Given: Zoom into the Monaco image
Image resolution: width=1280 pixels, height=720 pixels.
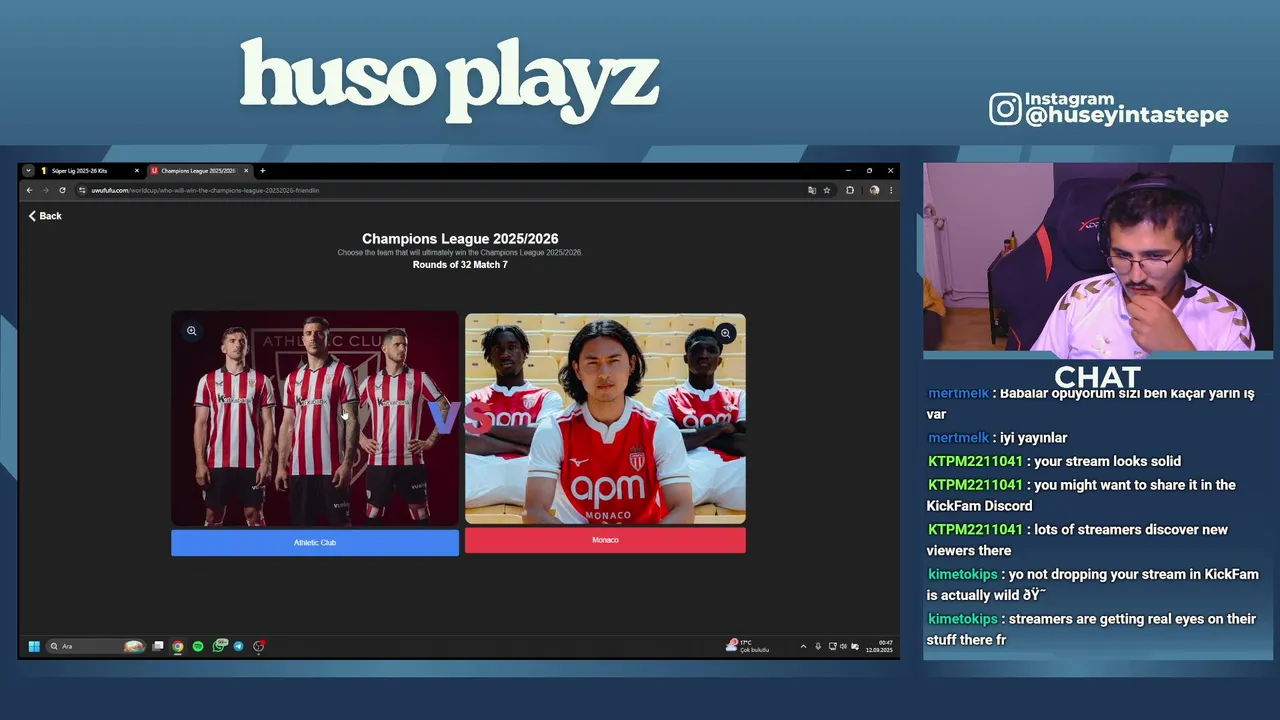Looking at the screenshot, I should pyautogui.click(x=725, y=333).
